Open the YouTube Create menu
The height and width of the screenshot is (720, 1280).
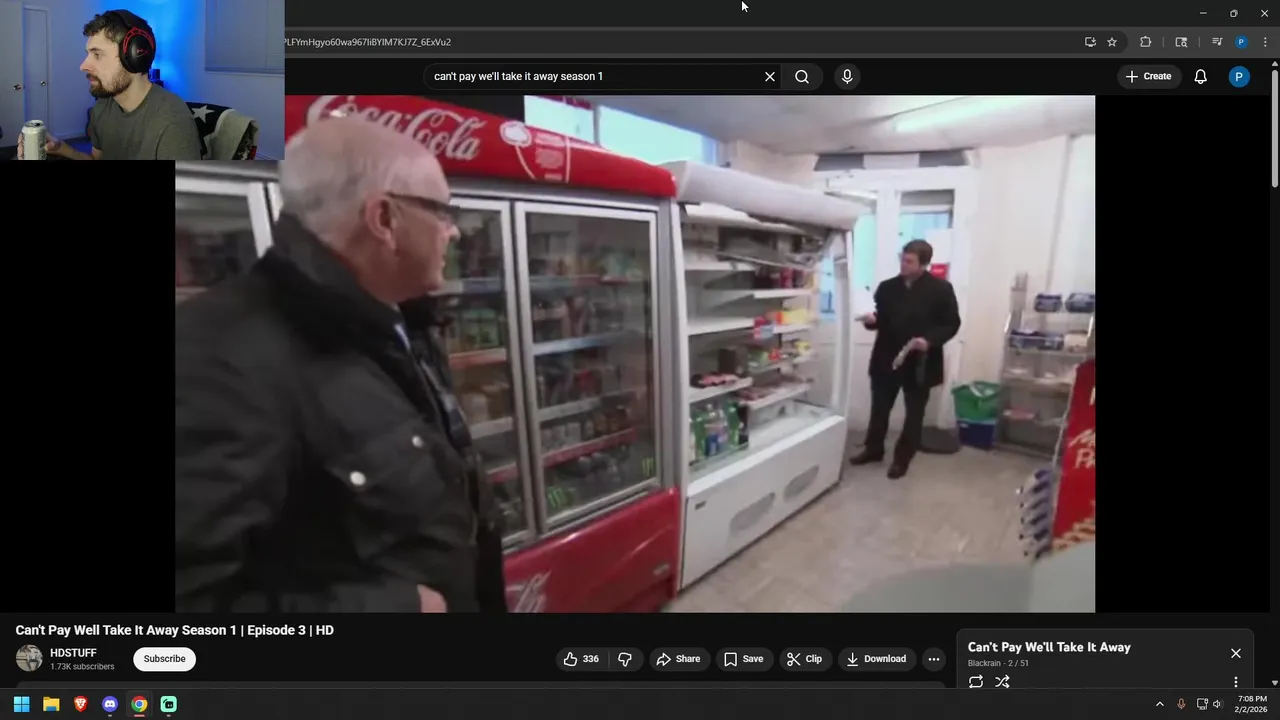(1148, 76)
